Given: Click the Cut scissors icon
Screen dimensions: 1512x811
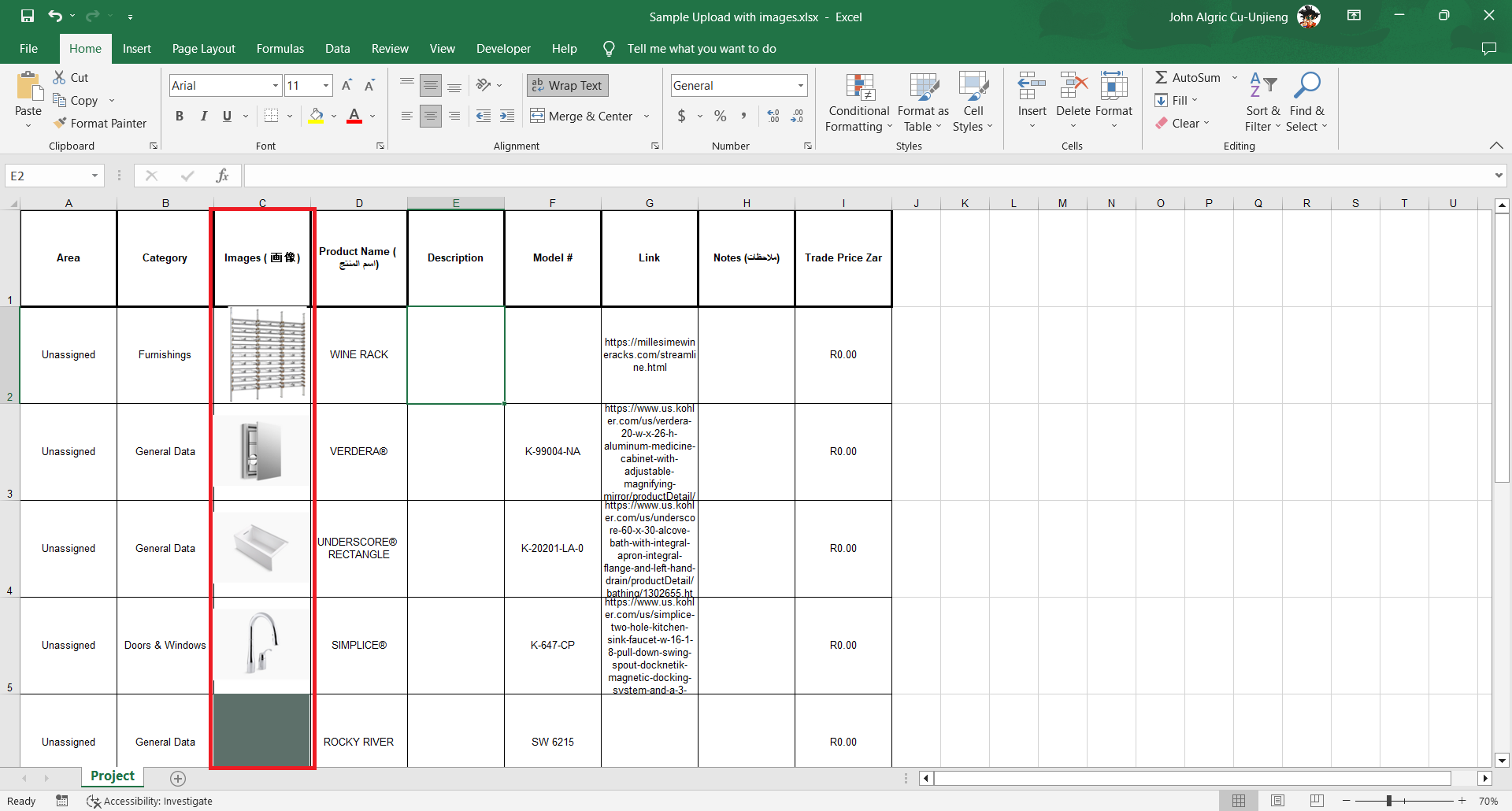Looking at the screenshot, I should pos(59,77).
